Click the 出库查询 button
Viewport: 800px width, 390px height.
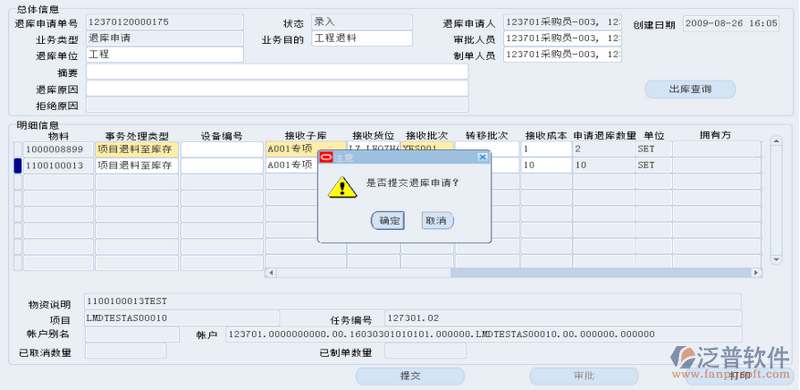pyautogui.click(x=690, y=89)
